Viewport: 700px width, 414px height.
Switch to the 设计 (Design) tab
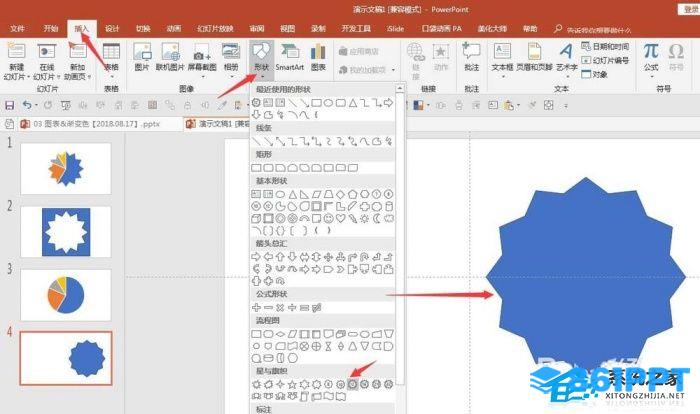112,29
